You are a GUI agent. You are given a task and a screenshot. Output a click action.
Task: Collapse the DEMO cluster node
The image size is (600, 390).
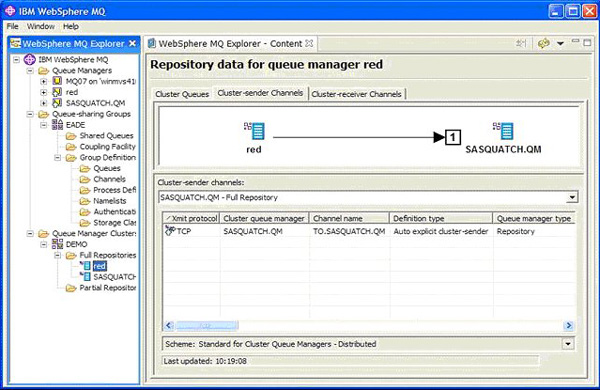point(44,244)
